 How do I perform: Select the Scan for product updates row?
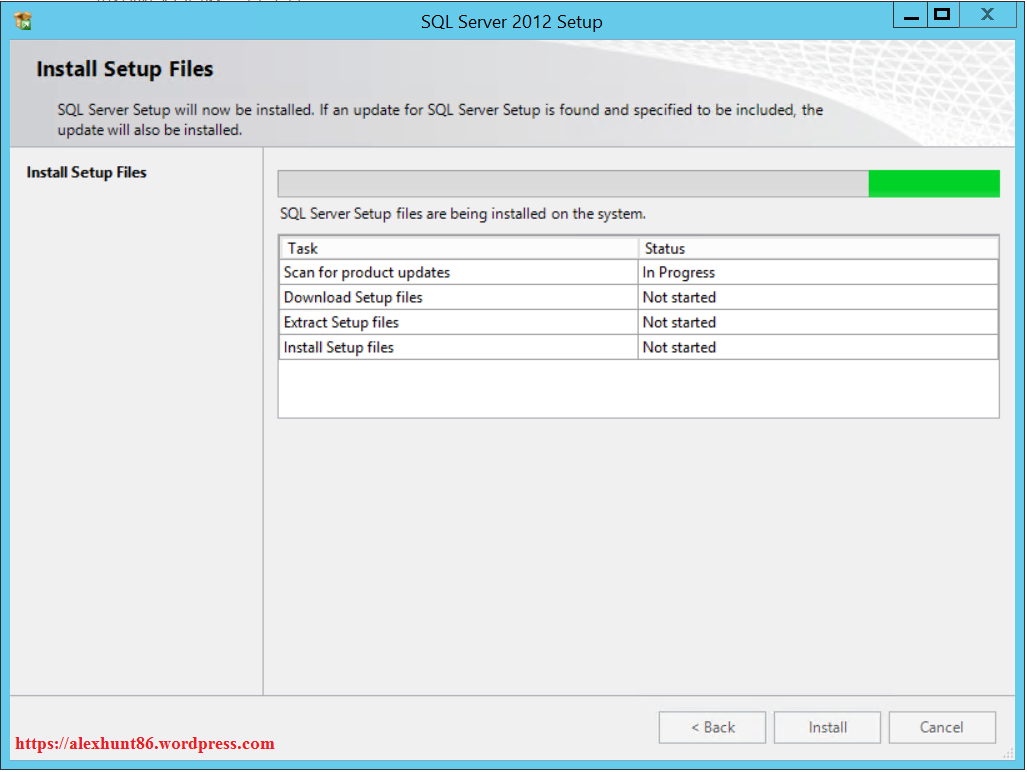click(367, 272)
